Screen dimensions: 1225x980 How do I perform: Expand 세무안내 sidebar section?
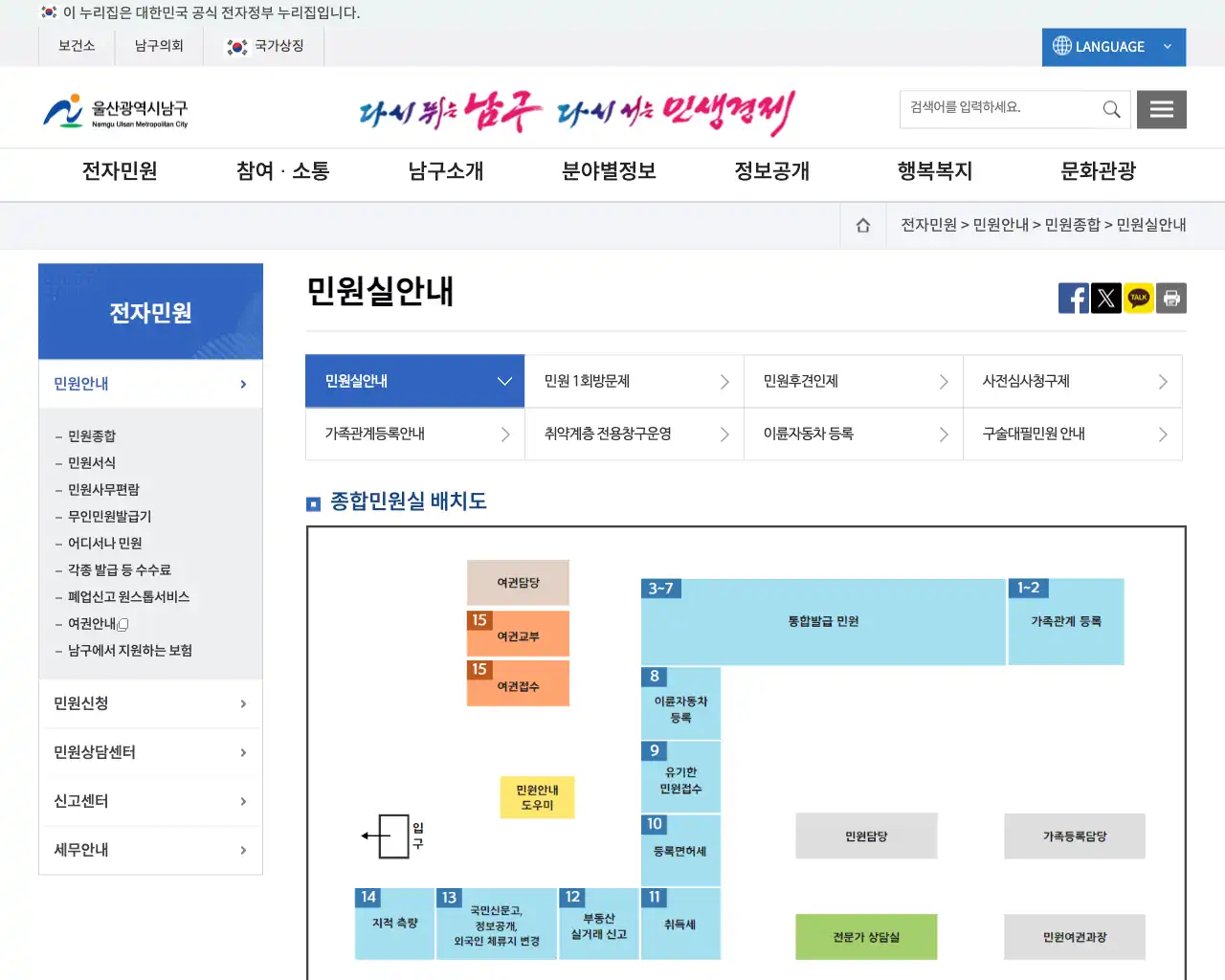[150, 850]
